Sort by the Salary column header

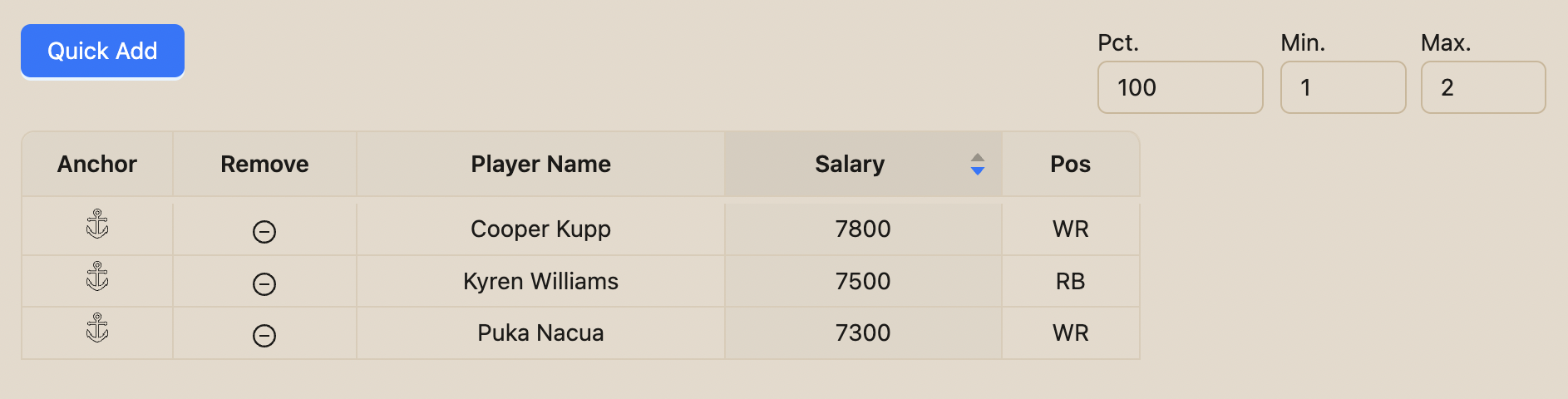pyautogui.click(x=850, y=164)
